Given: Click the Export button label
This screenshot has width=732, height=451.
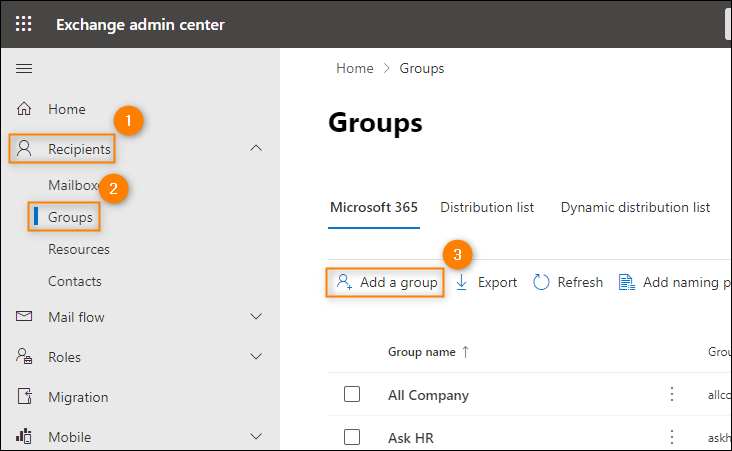Looking at the screenshot, I should tap(497, 282).
